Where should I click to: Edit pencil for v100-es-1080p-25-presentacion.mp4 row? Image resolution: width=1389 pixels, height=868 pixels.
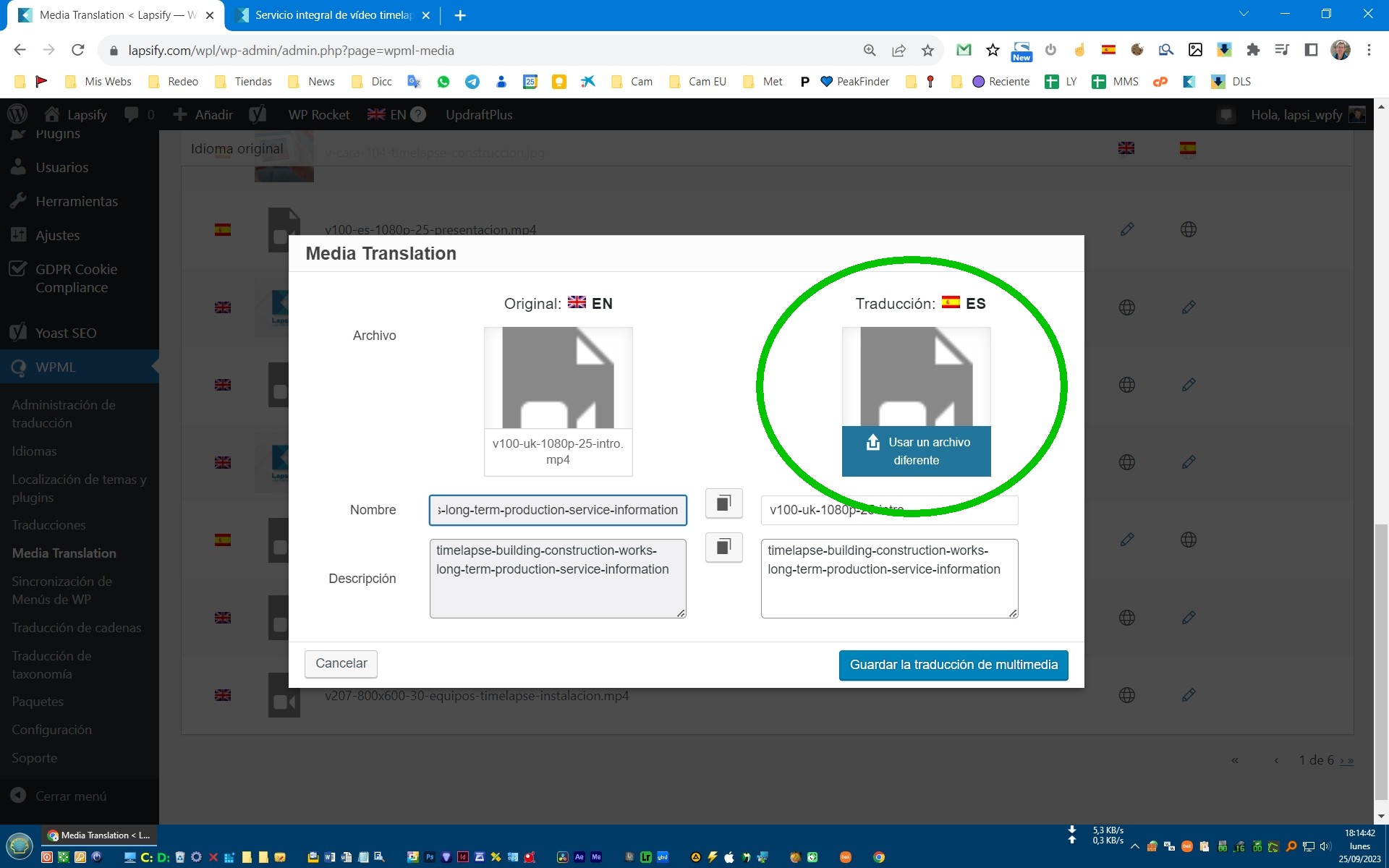click(1126, 229)
